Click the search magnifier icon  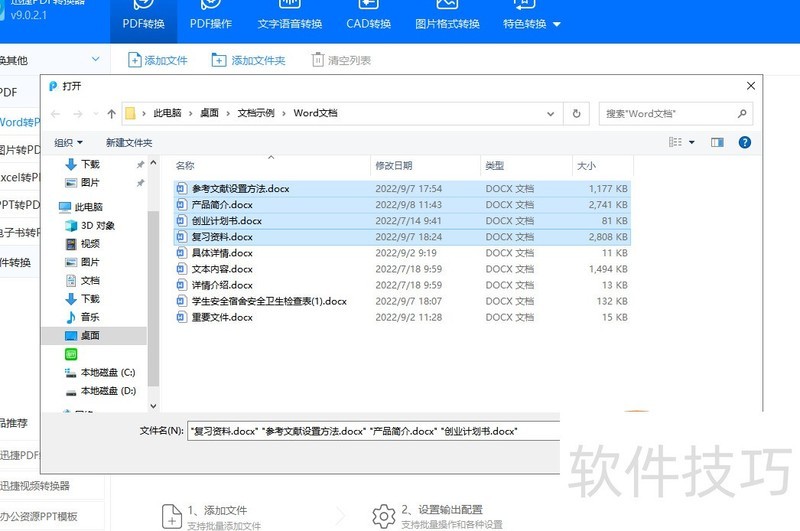click(742, 113)
